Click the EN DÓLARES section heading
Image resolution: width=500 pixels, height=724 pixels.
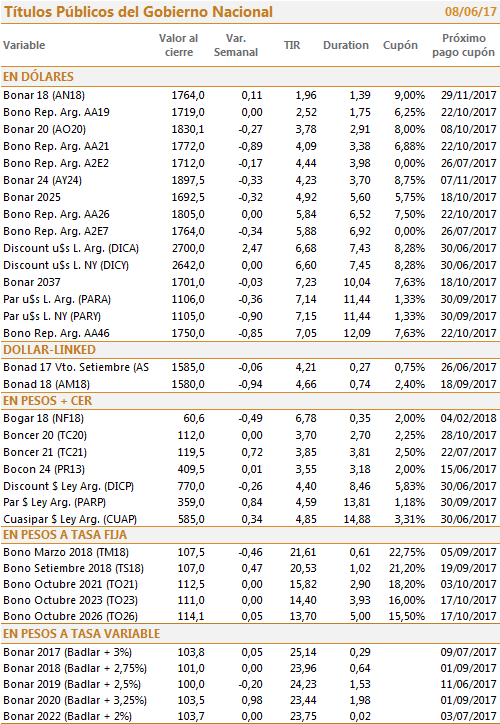(38, 77)
